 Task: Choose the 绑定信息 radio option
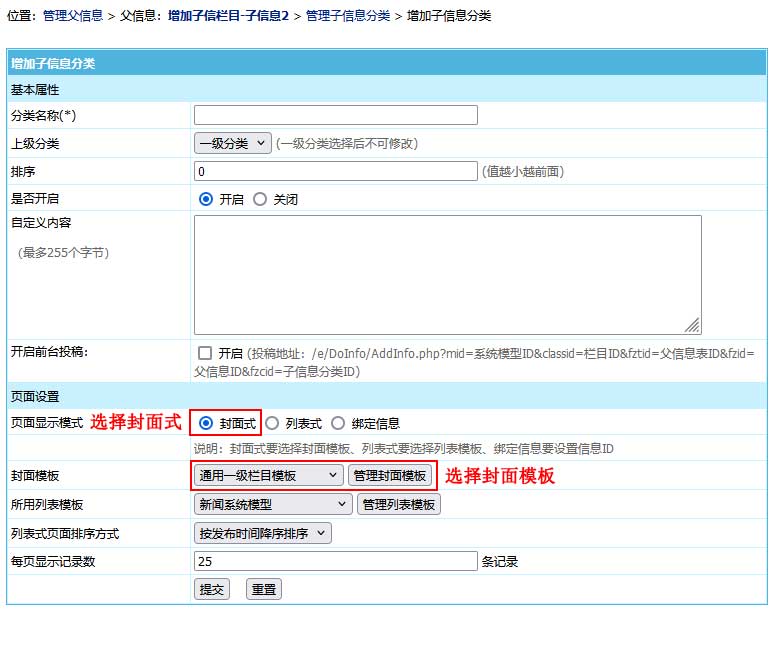338,423
